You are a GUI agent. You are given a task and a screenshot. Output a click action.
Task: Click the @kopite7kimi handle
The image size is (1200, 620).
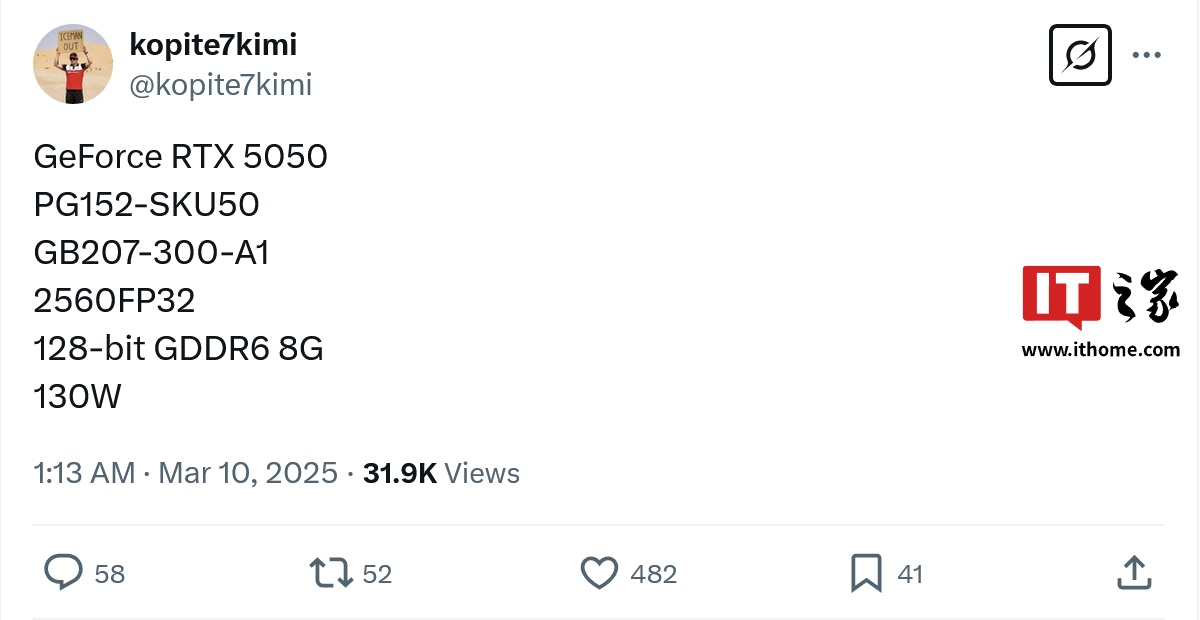(x=221, y=85)
